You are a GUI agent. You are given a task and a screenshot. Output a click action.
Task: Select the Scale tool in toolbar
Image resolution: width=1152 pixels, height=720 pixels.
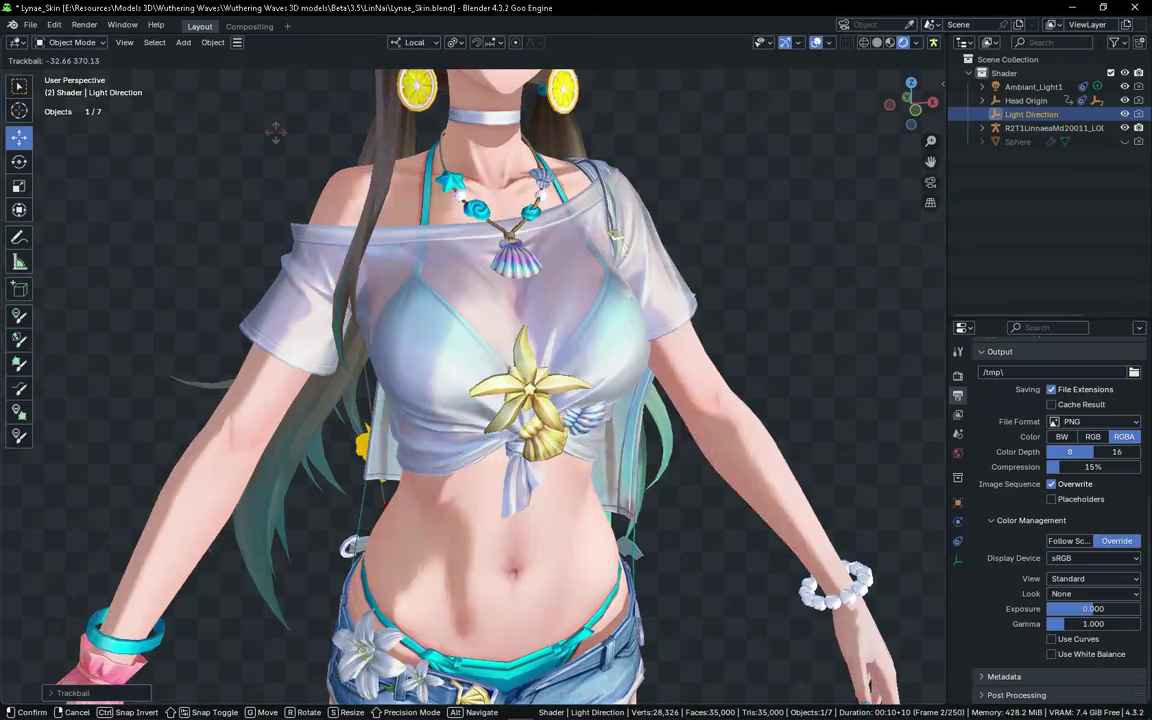pos(19,186)
